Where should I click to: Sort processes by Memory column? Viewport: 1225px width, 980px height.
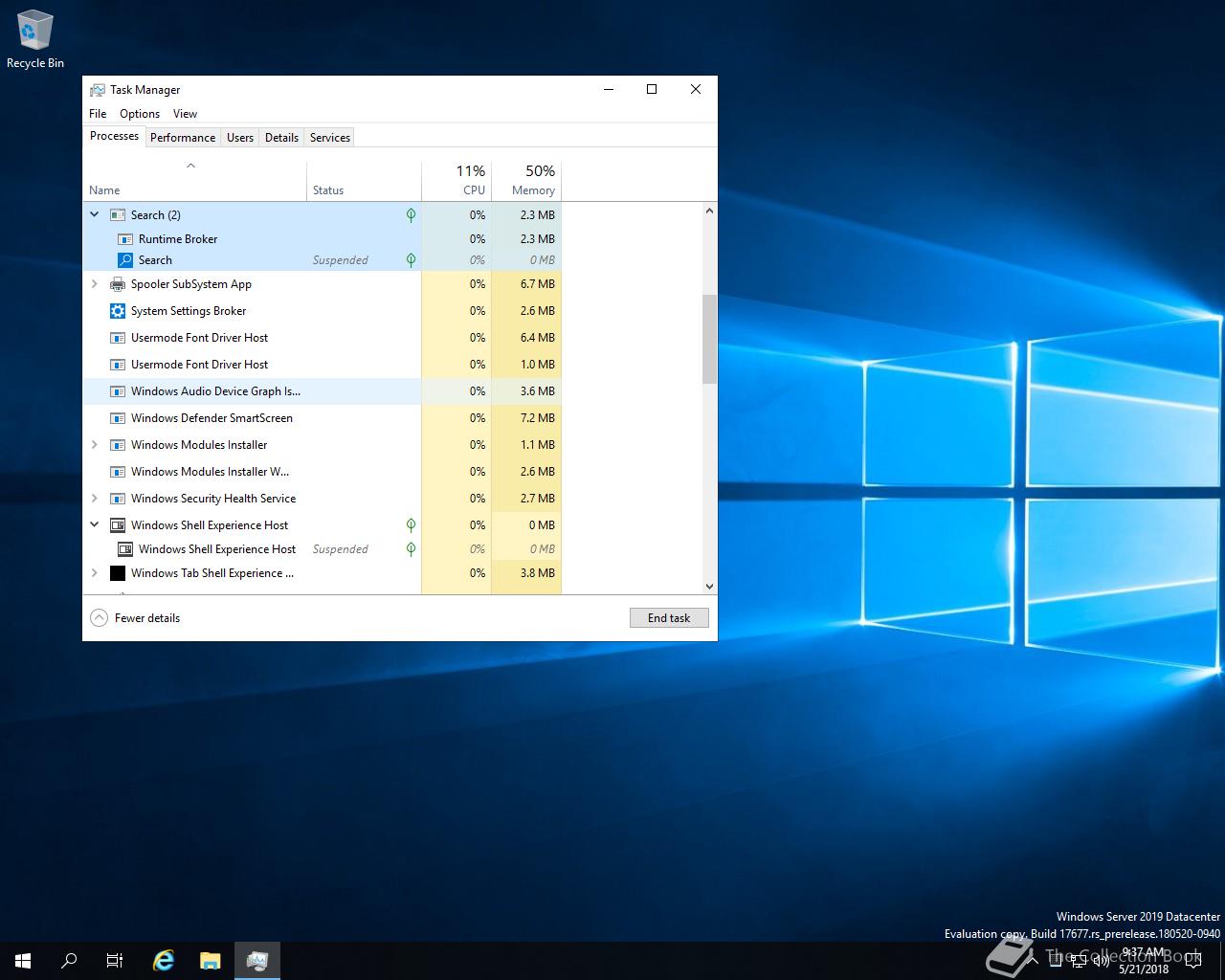pyautogui.click(x=526, y=180)
